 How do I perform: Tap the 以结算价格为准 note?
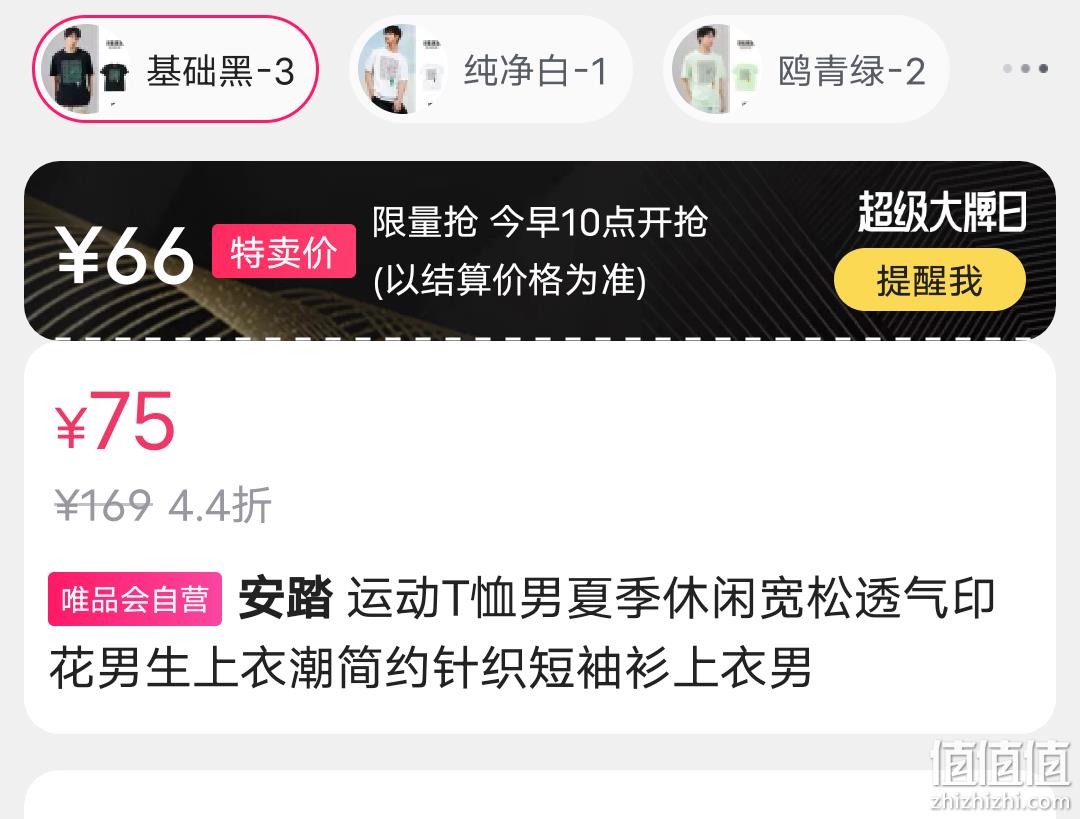510,280
